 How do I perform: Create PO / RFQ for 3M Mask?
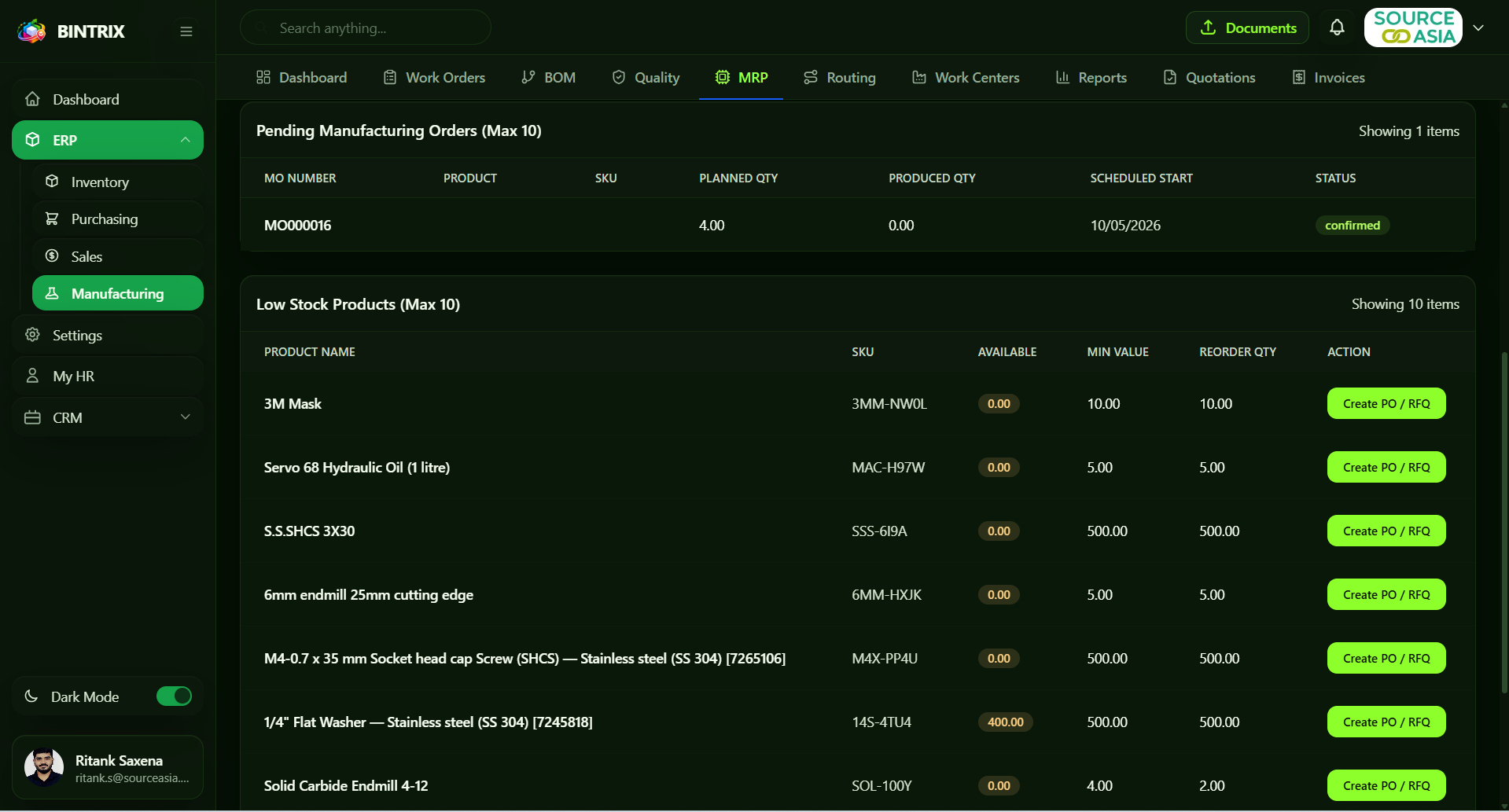pyautogui.click(x=1386, y=403)
